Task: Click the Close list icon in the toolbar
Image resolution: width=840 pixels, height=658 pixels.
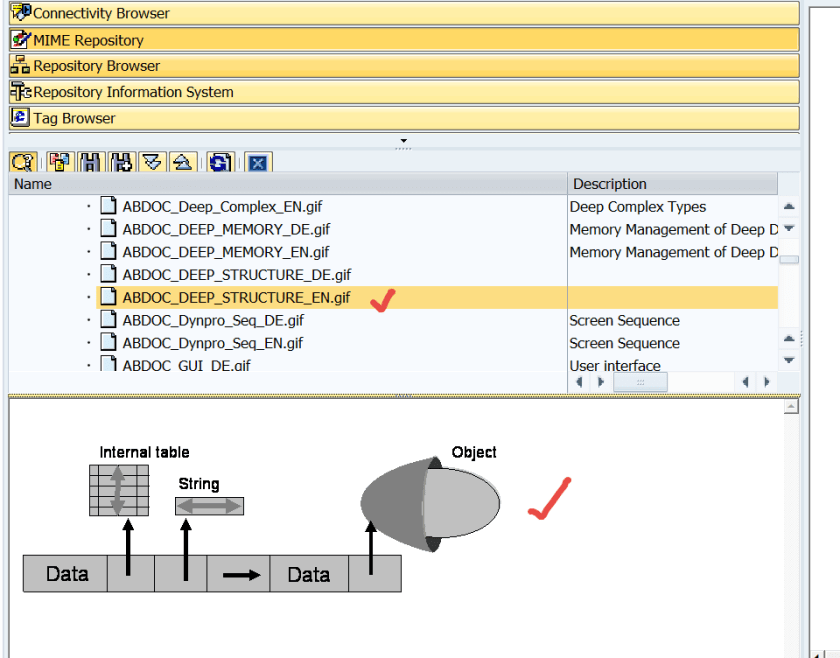Action: click(x=258, y=162)
